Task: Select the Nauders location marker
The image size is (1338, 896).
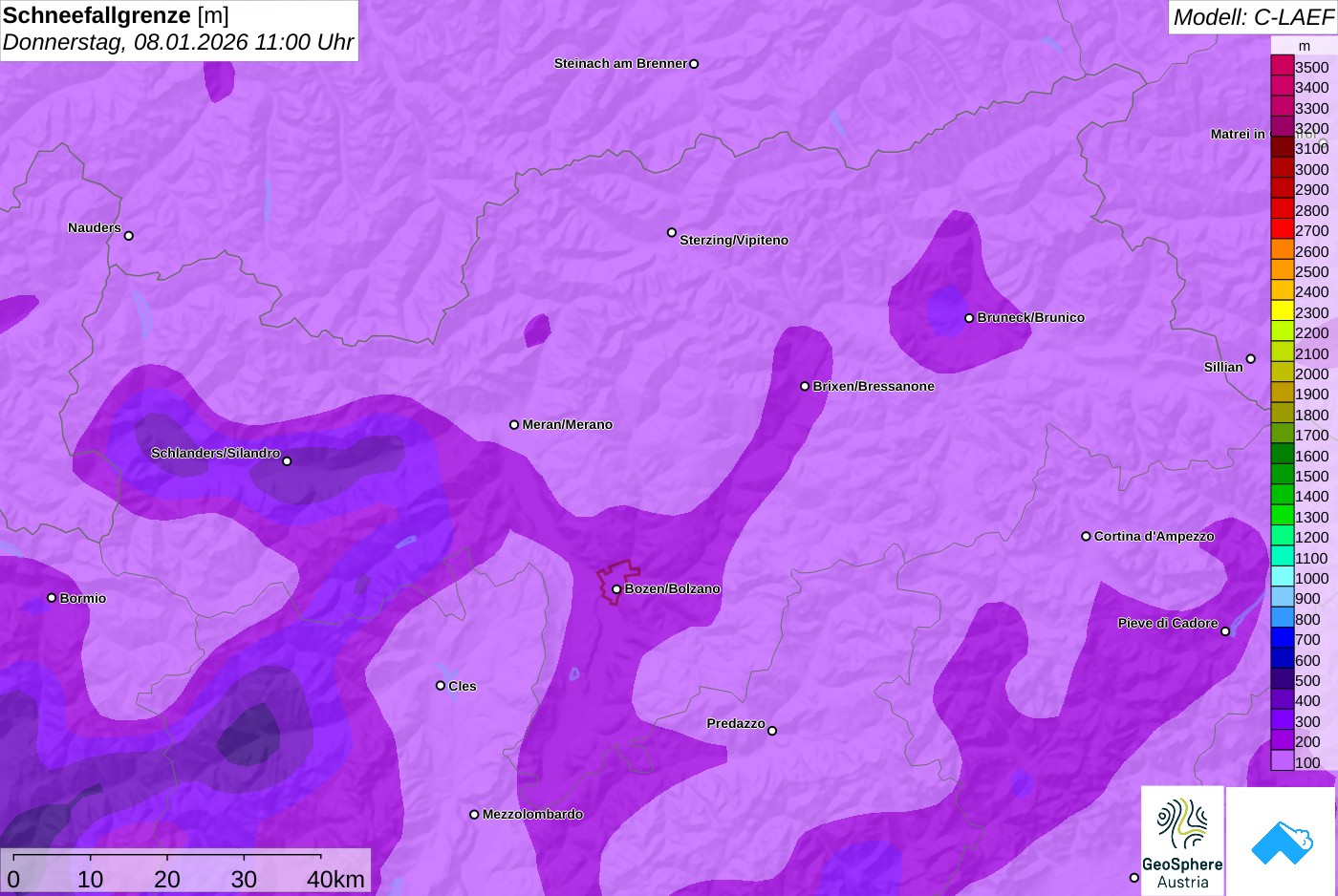Action: [x=129, y=236]
